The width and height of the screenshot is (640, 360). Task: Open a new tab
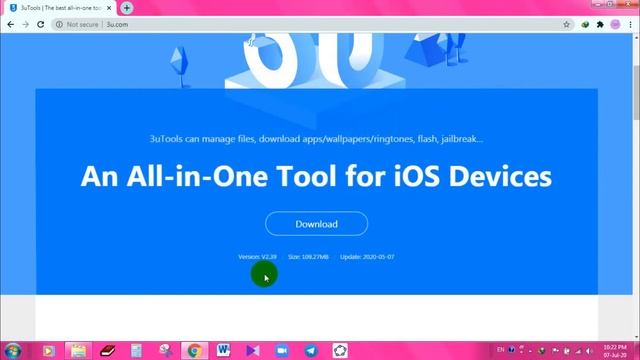click(127, 8)
